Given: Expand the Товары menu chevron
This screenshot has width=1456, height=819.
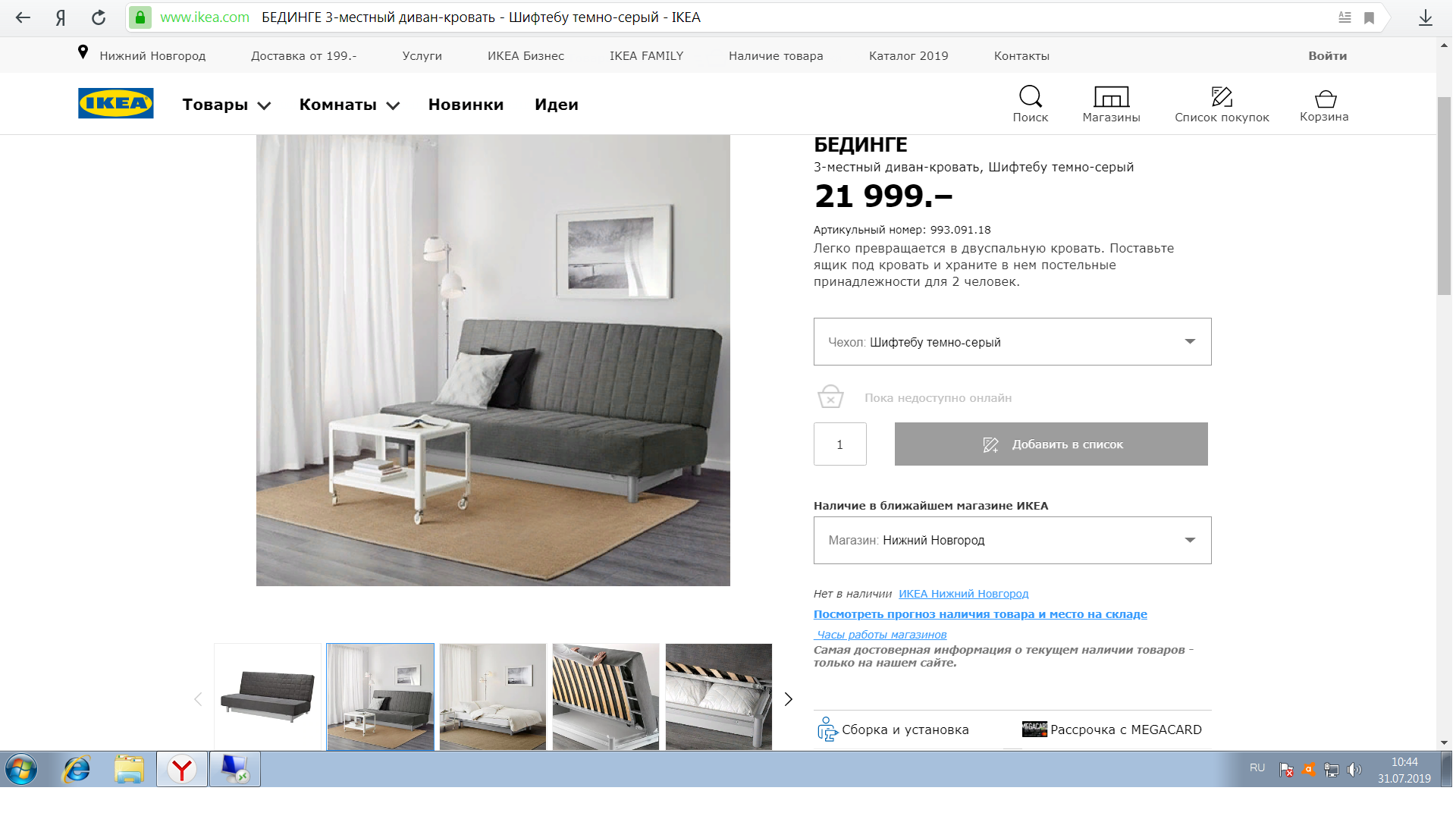Looking at the screenshot, I should 264,106.
